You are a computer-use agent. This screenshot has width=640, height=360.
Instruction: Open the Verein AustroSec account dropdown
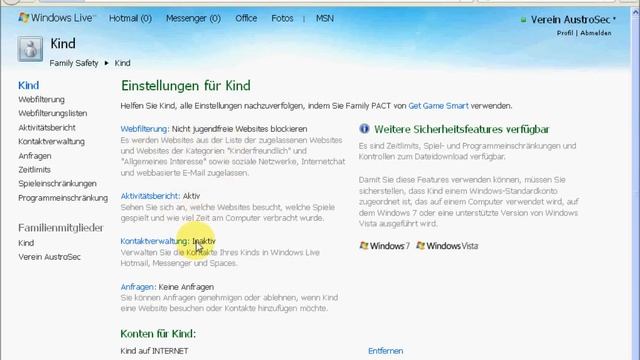[x=573, y=19]
